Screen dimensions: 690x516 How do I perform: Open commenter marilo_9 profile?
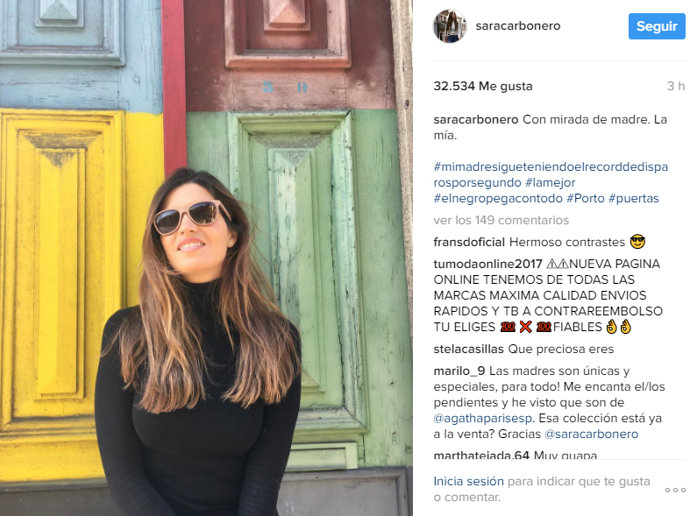459,371
